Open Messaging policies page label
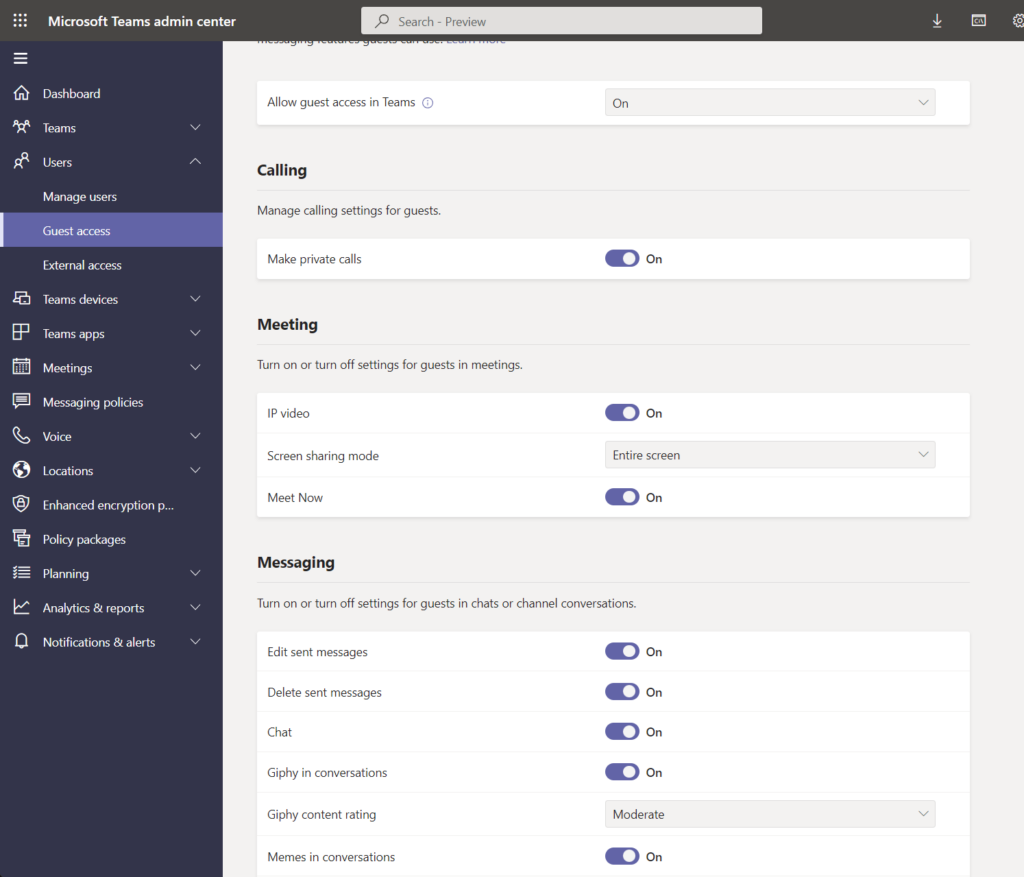Image resolution: width=1024 pixels, height=877 pixels. coord(93,402)
